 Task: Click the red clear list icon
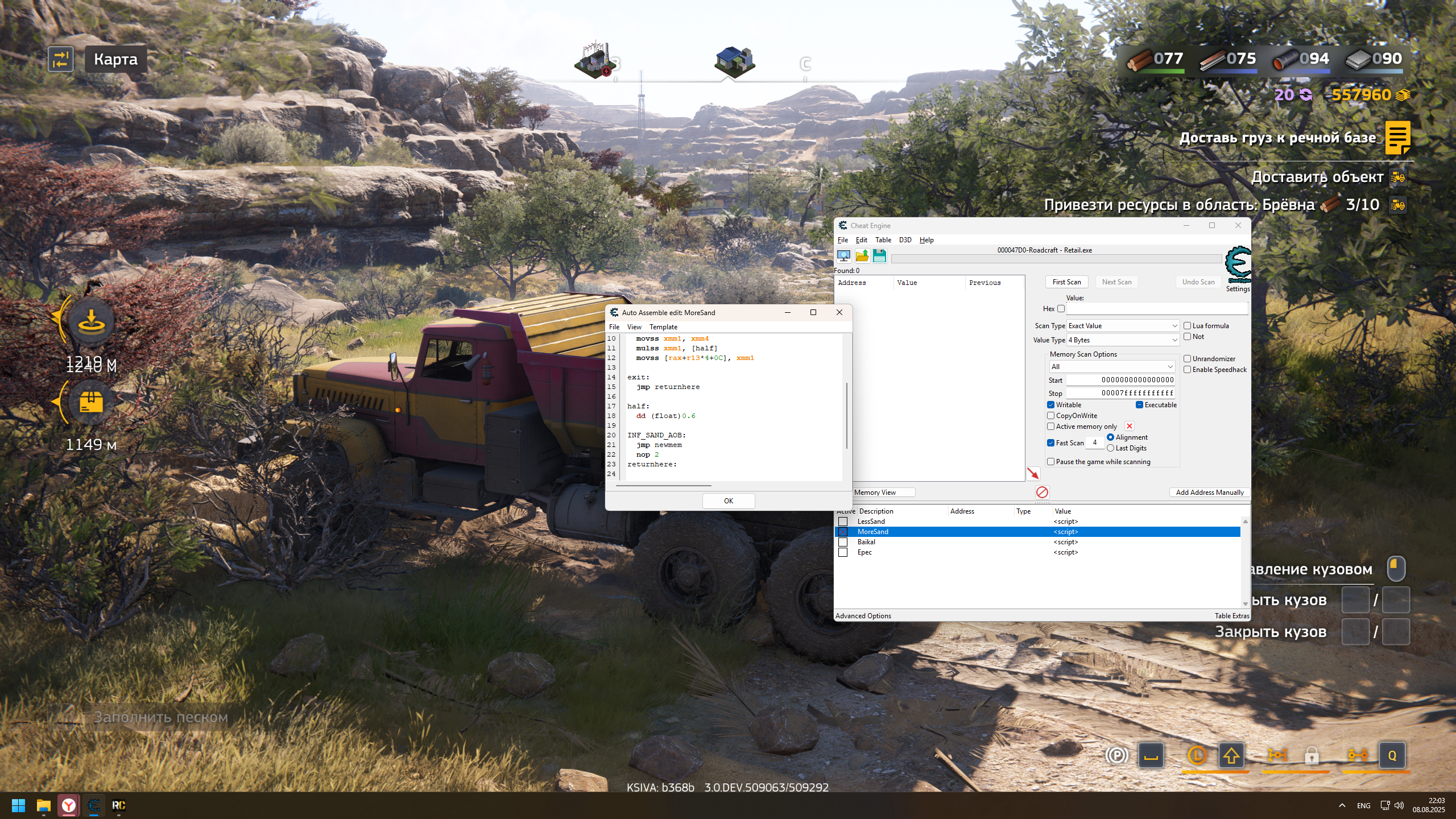click(1042, 492)
